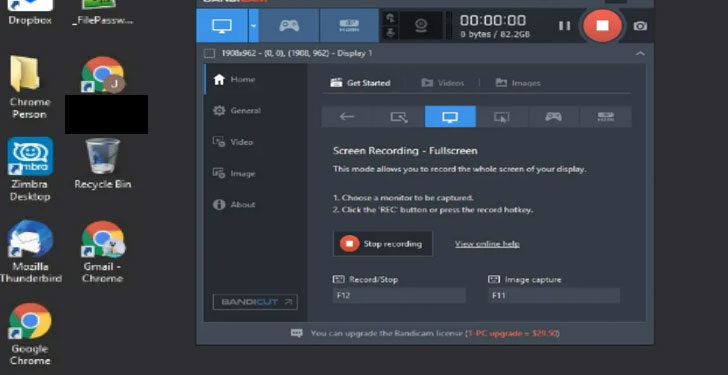
Task: Click the Screen Recording - Fullscreen heading
Action: pos(405,151)
